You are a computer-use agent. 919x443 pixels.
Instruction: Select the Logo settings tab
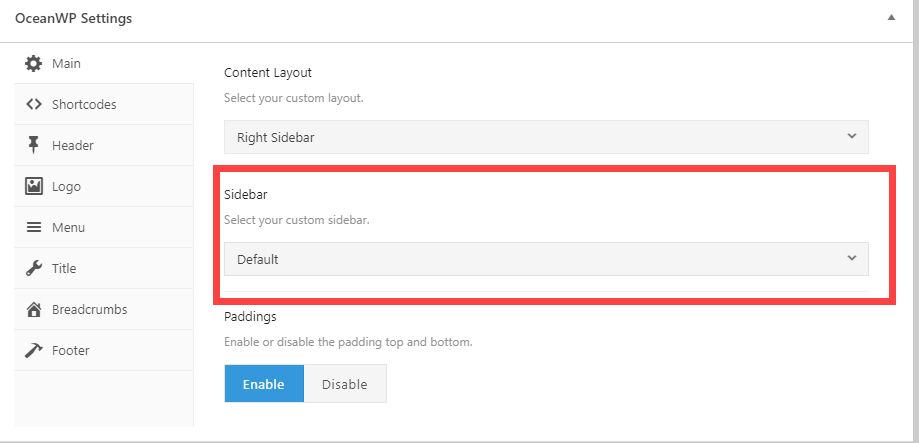tap(104, 186)
